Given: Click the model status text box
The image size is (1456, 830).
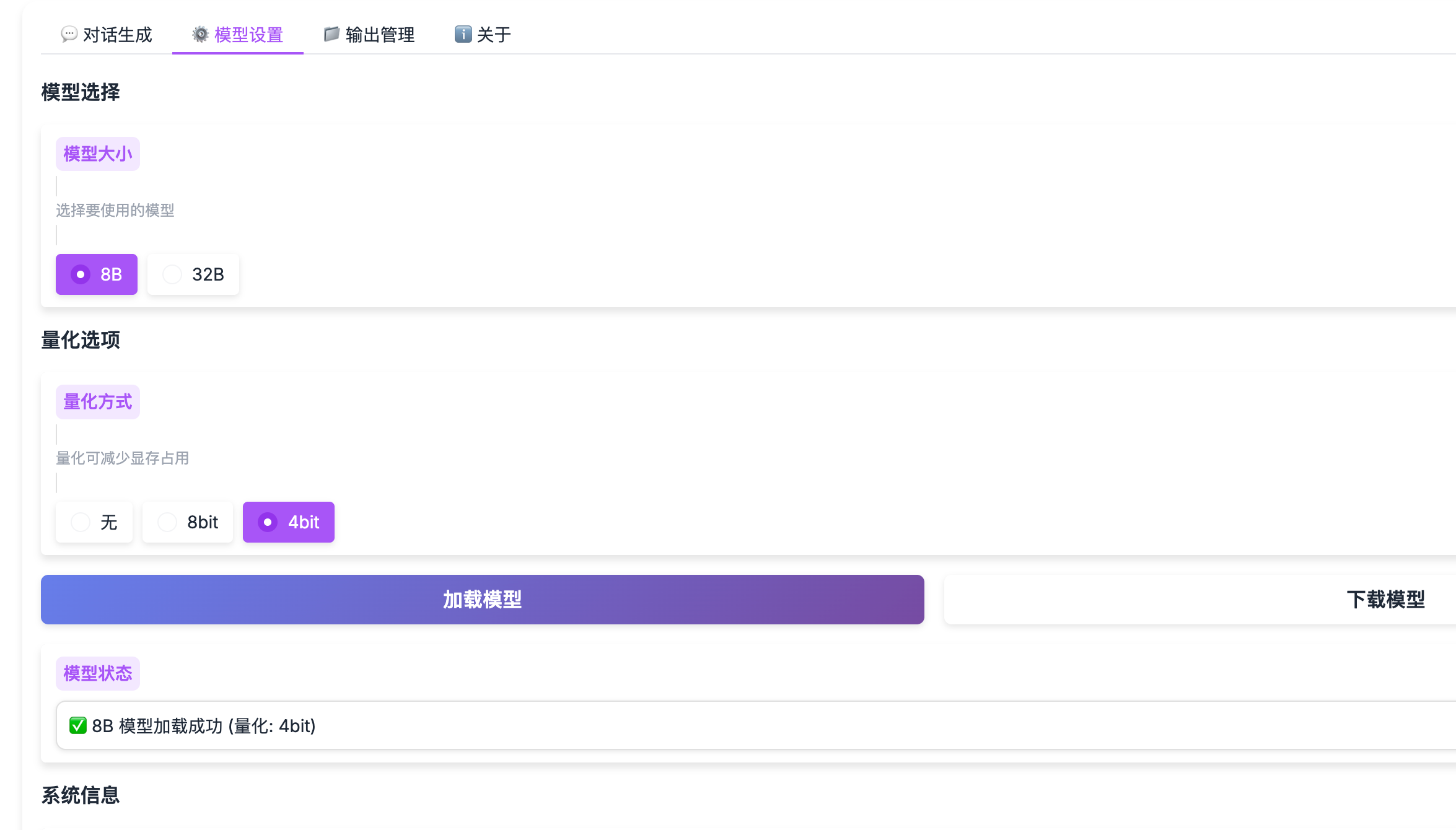Looking at the screenshot, I should [743, 725].
